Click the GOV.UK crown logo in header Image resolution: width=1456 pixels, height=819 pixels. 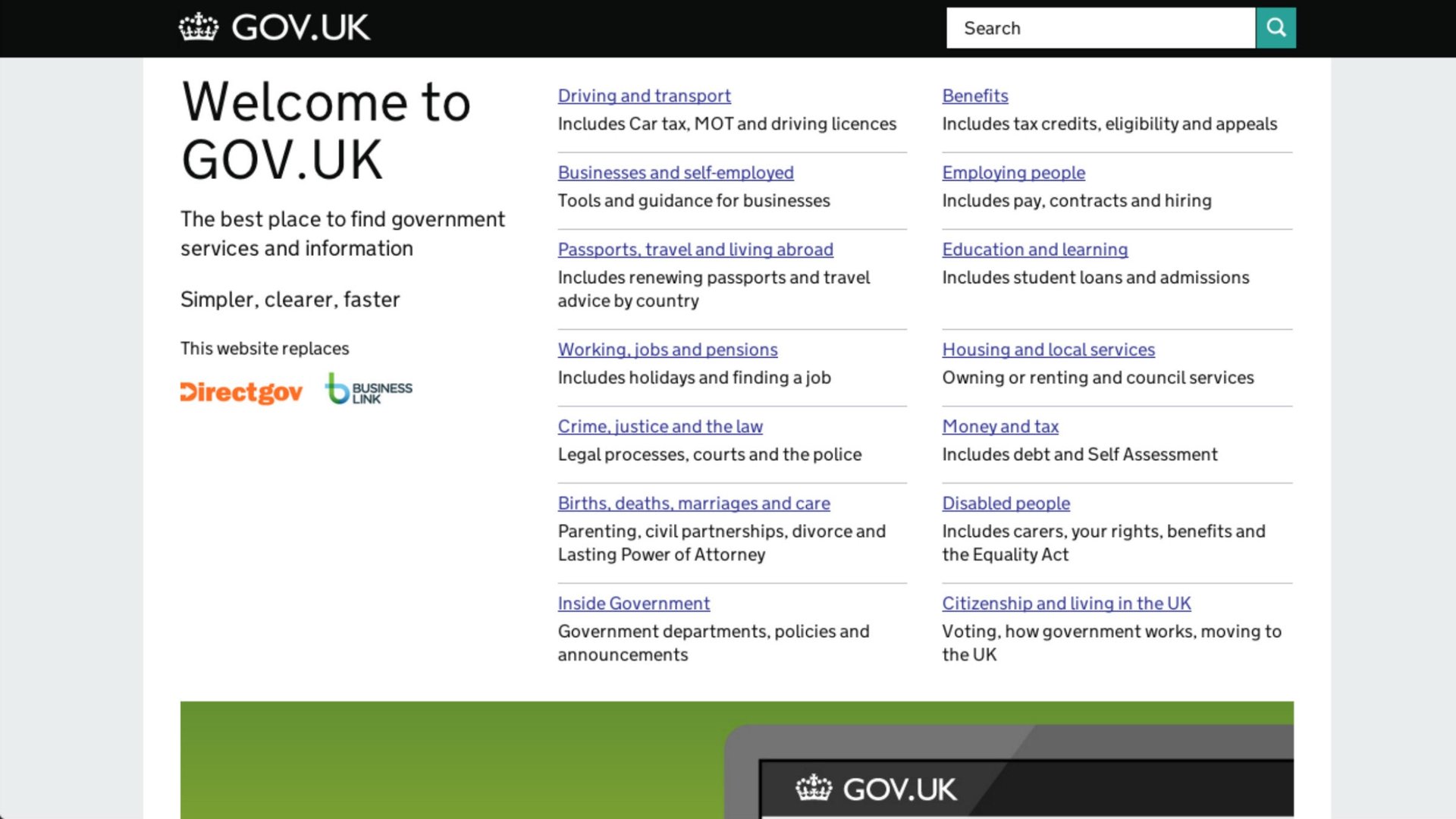pyautogui.click(x=275, y=27)
